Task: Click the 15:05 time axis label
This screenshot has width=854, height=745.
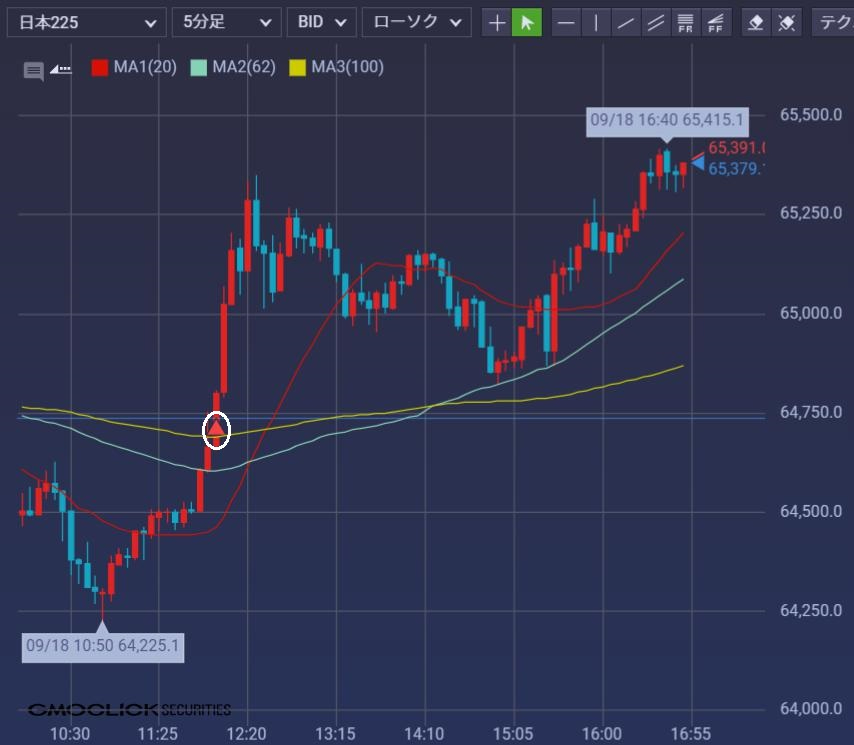Action: tap(513, 734)
